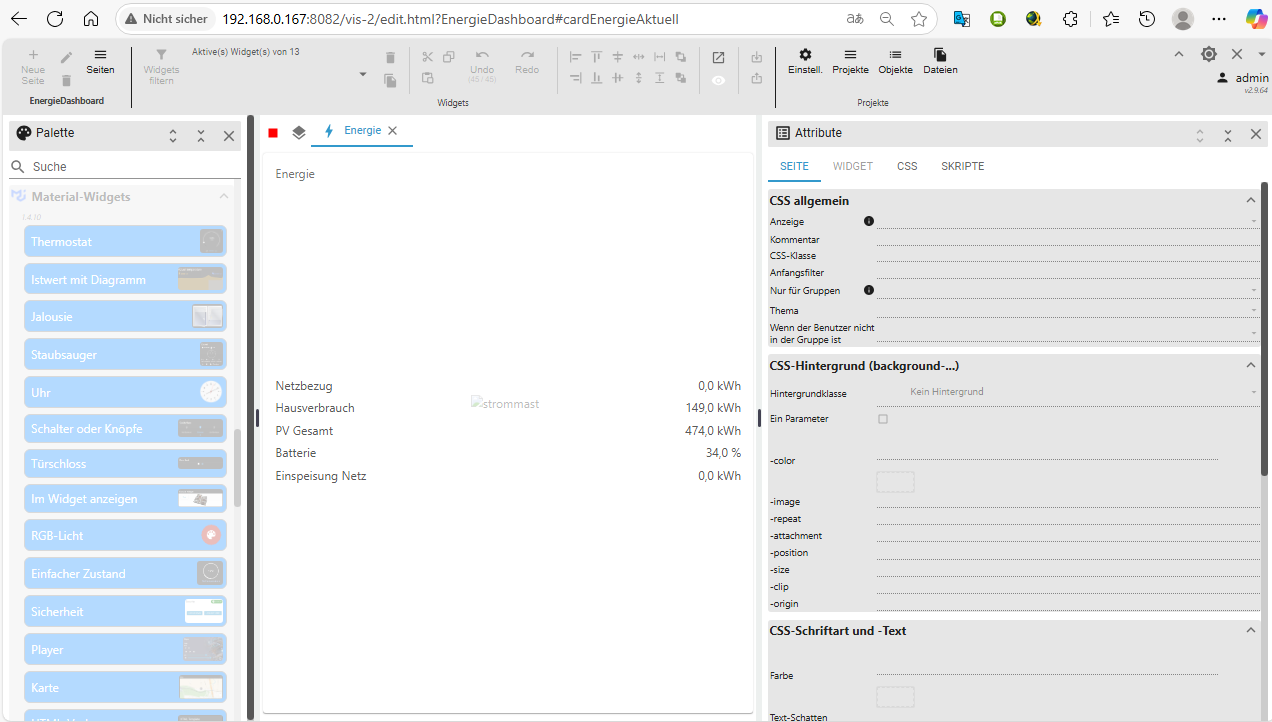Collapse the CSS allgemein section
1272x722 pixels.
click(1250, 201)
